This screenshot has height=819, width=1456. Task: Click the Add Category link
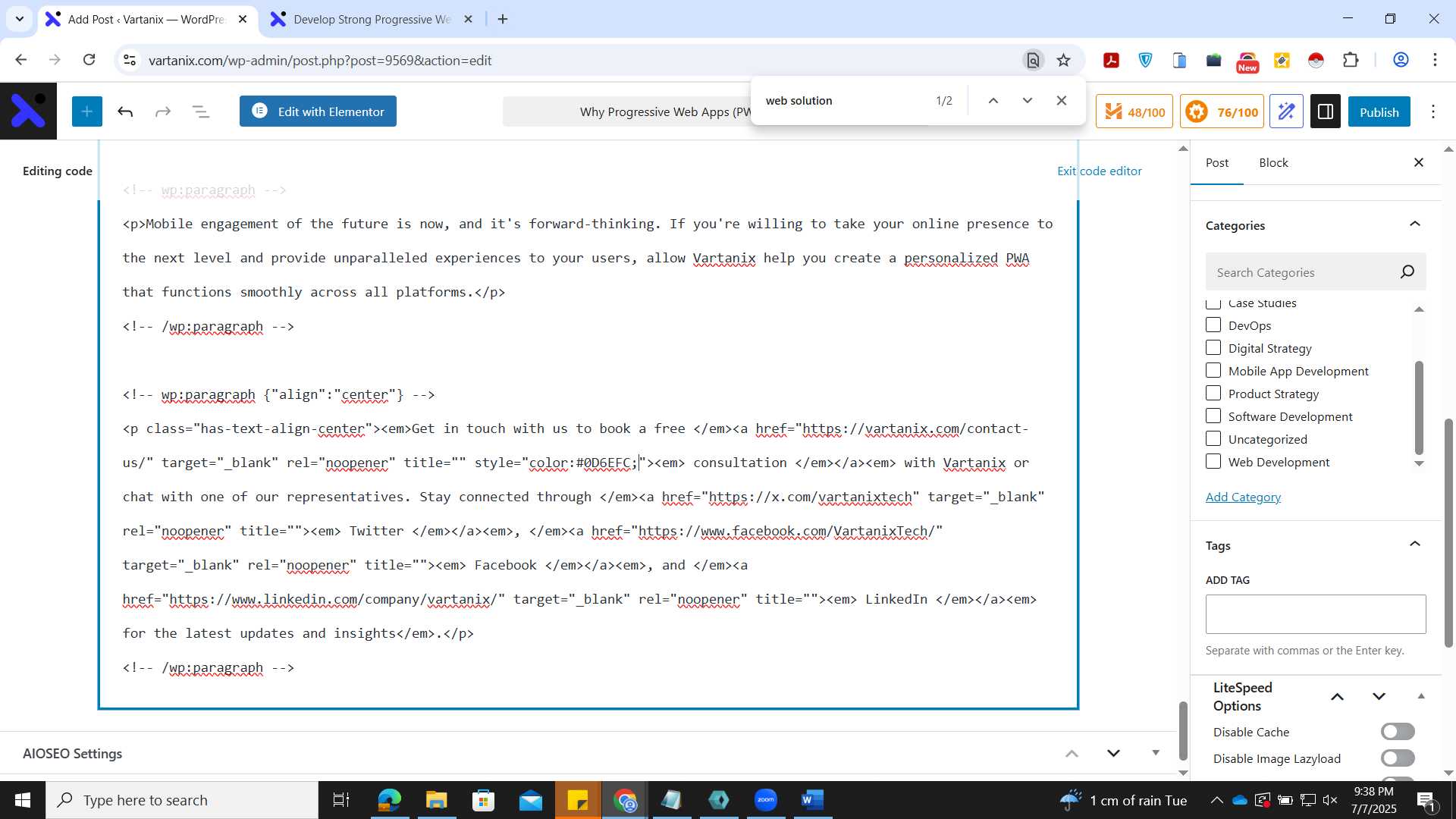click(1243, 497)
